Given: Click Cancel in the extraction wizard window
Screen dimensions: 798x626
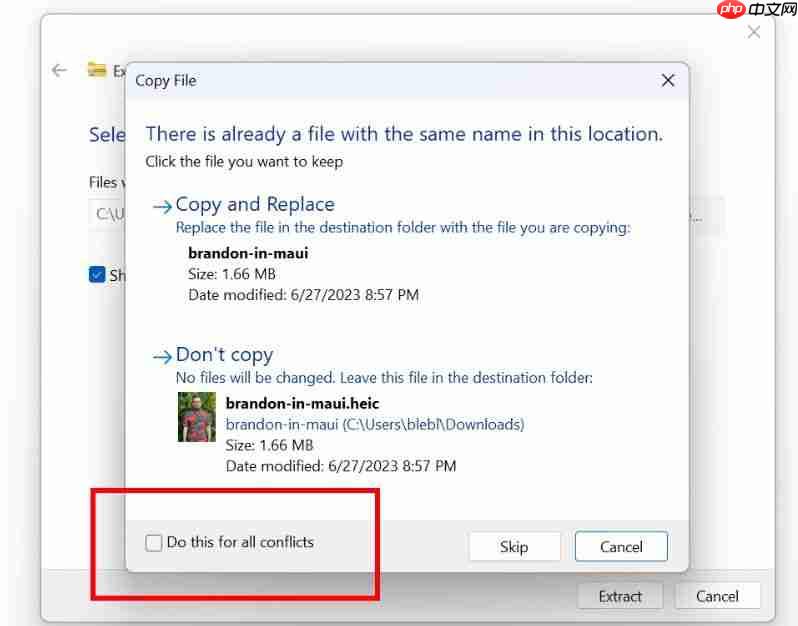Looking at the screenshot, I should [x=717, y=596].
